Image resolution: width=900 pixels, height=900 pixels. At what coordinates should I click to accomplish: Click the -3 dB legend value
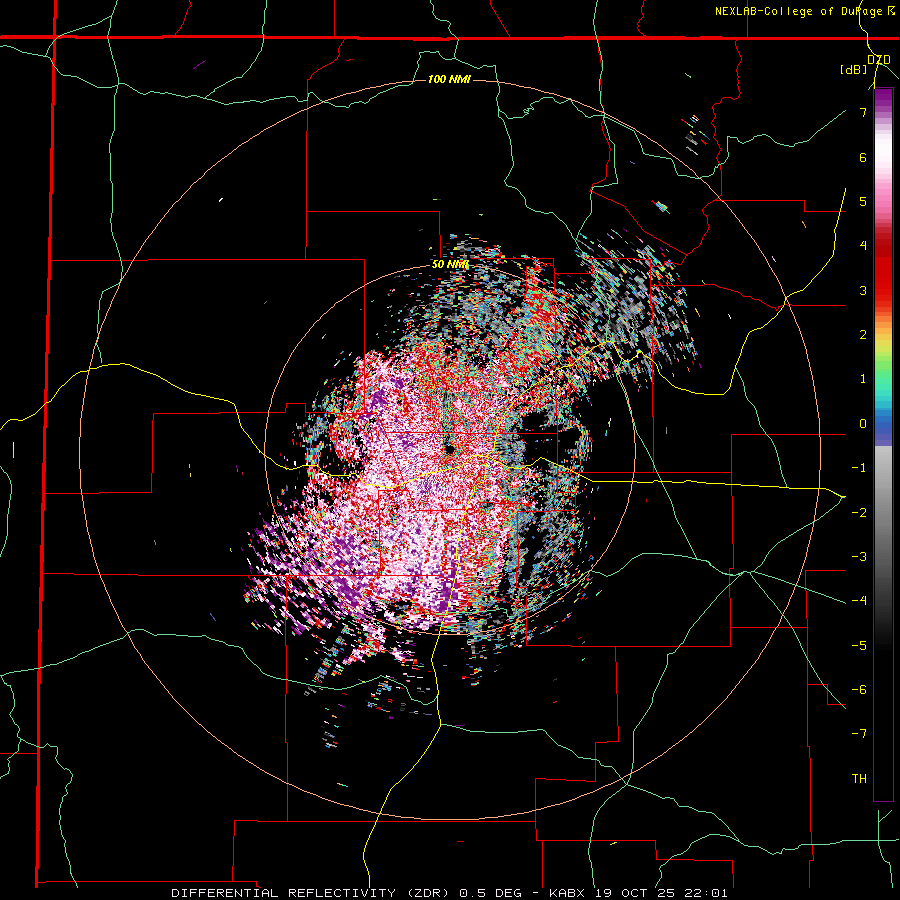click(859, 557)
